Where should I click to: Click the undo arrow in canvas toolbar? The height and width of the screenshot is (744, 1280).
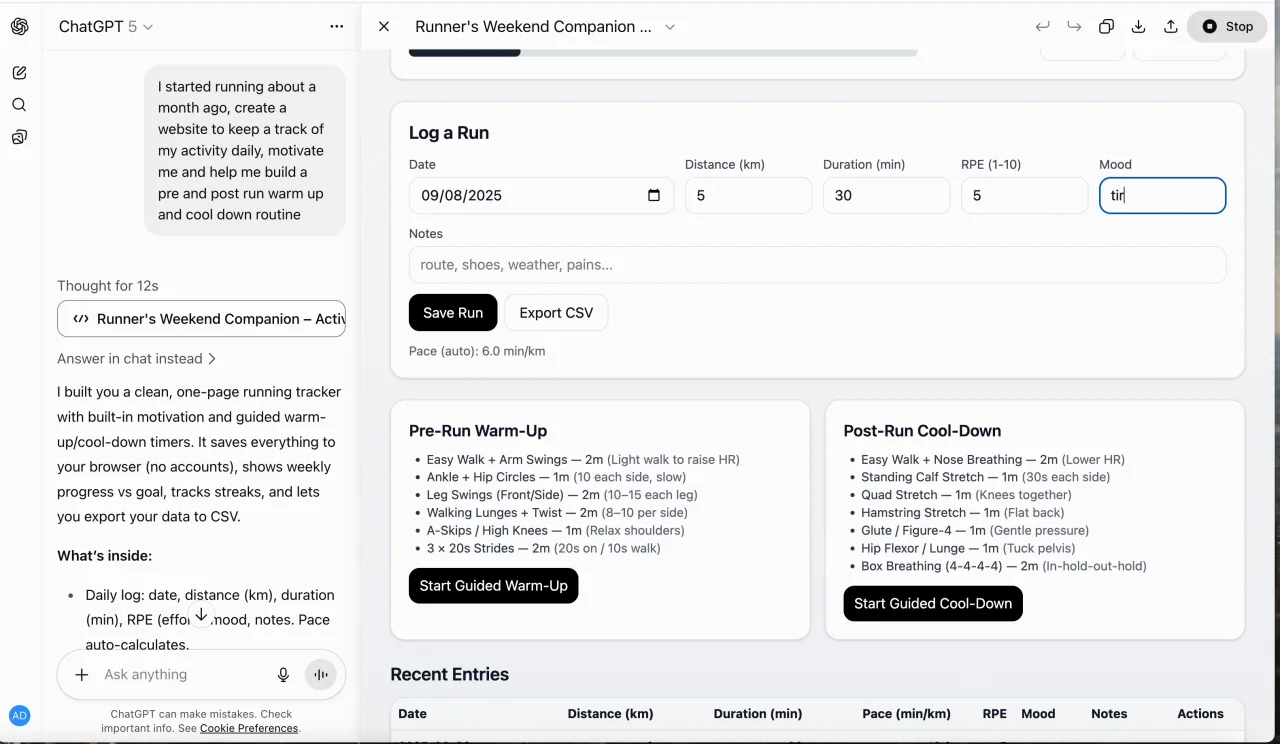click(1043, 27)
